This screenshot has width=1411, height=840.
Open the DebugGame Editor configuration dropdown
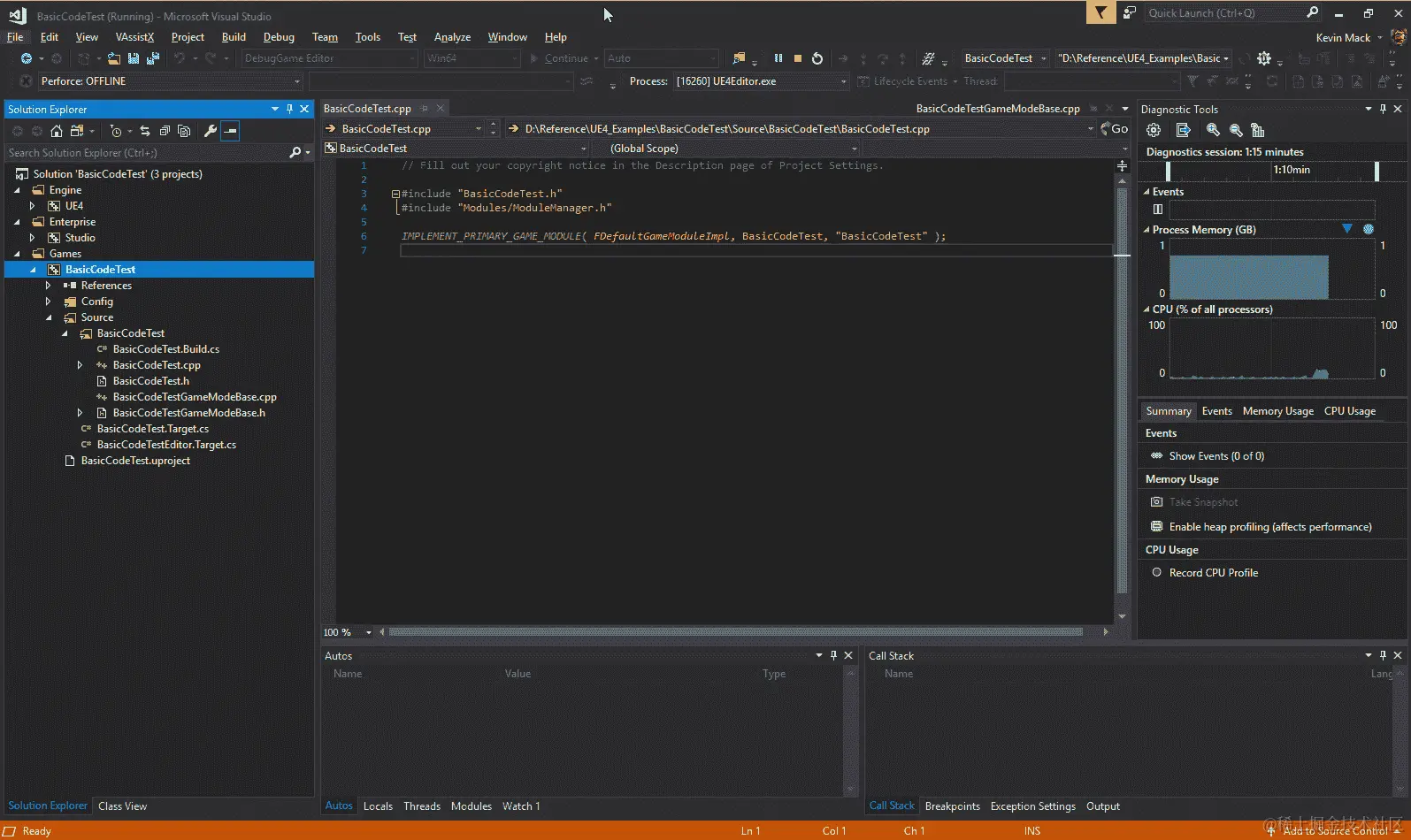[329, 58]
